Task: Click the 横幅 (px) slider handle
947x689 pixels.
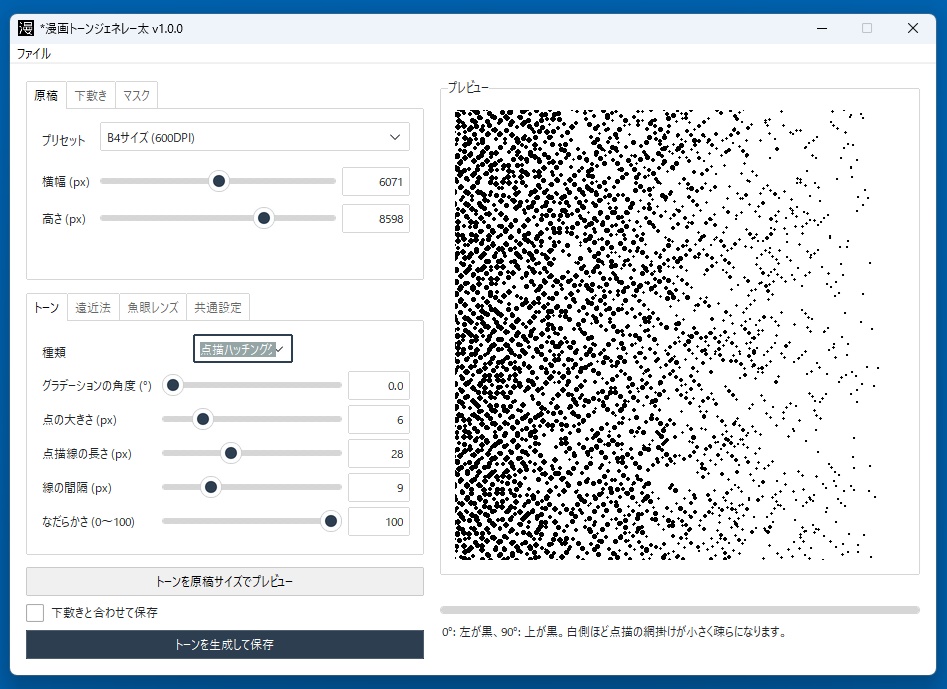Action: pyautogui.click(x=219, y=181)
